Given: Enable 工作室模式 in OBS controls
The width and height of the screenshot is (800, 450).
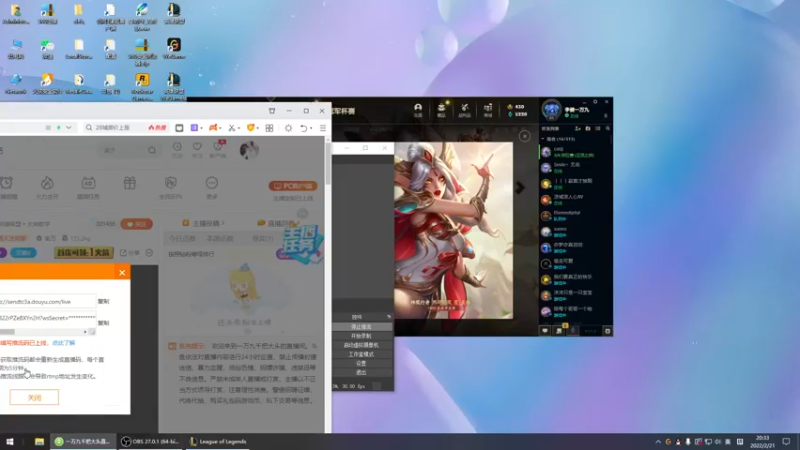Looking at the screenshot, I should 361,354.
